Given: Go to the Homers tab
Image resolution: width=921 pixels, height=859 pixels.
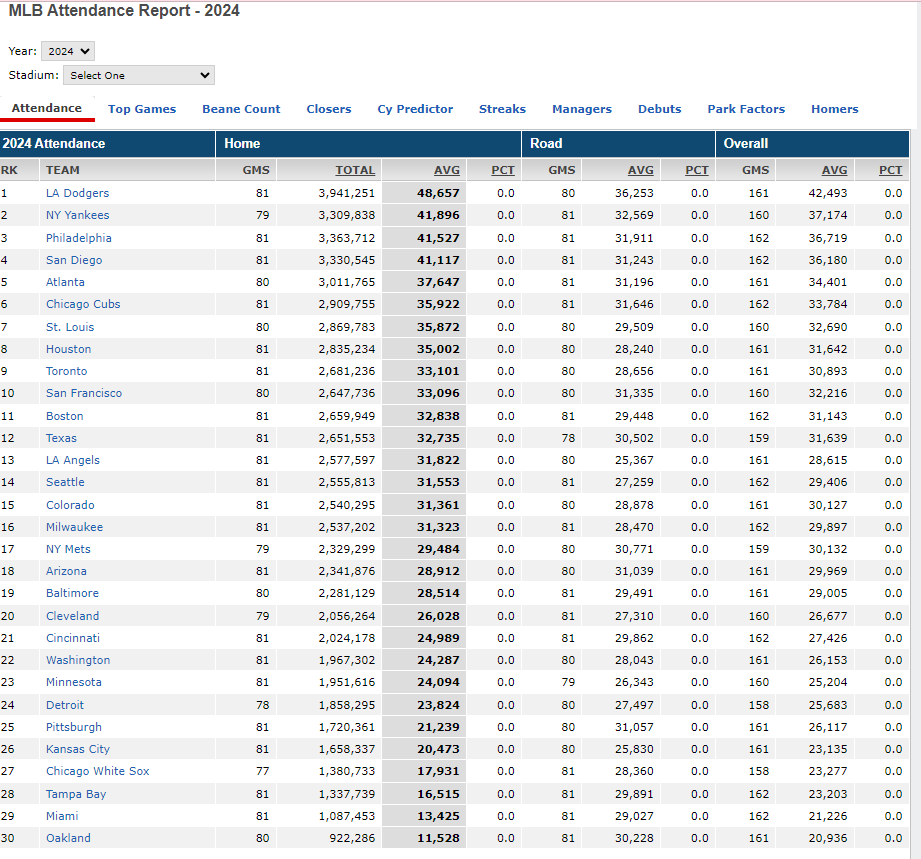Looking at the screenshot, I should 835,109.
